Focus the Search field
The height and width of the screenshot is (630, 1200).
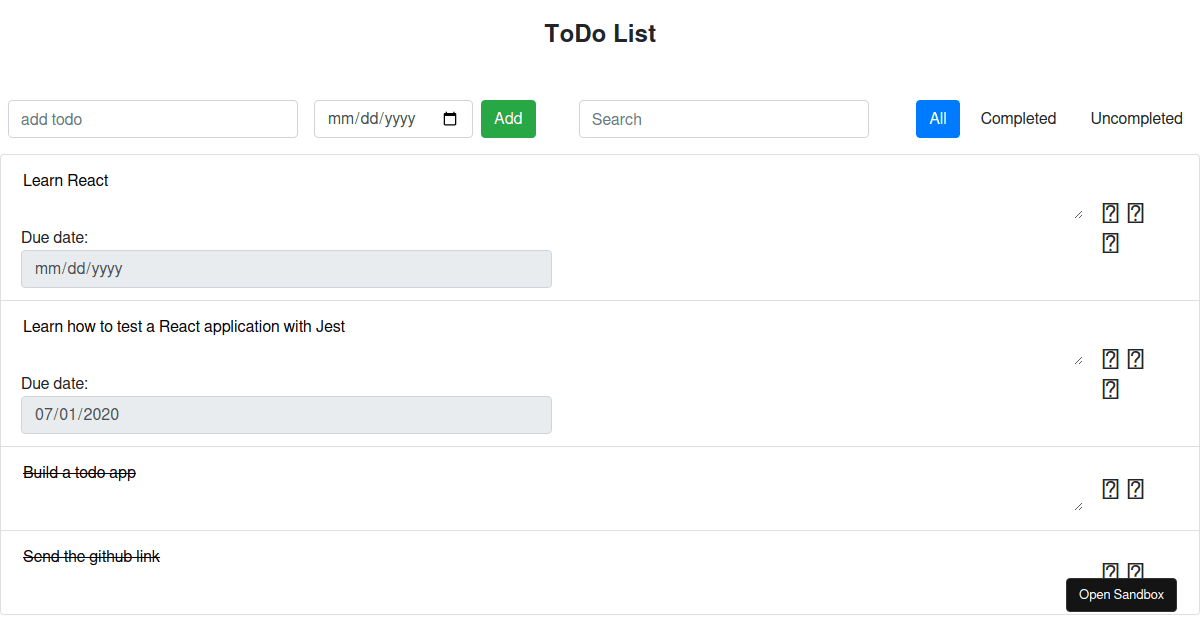pos(723,119)
